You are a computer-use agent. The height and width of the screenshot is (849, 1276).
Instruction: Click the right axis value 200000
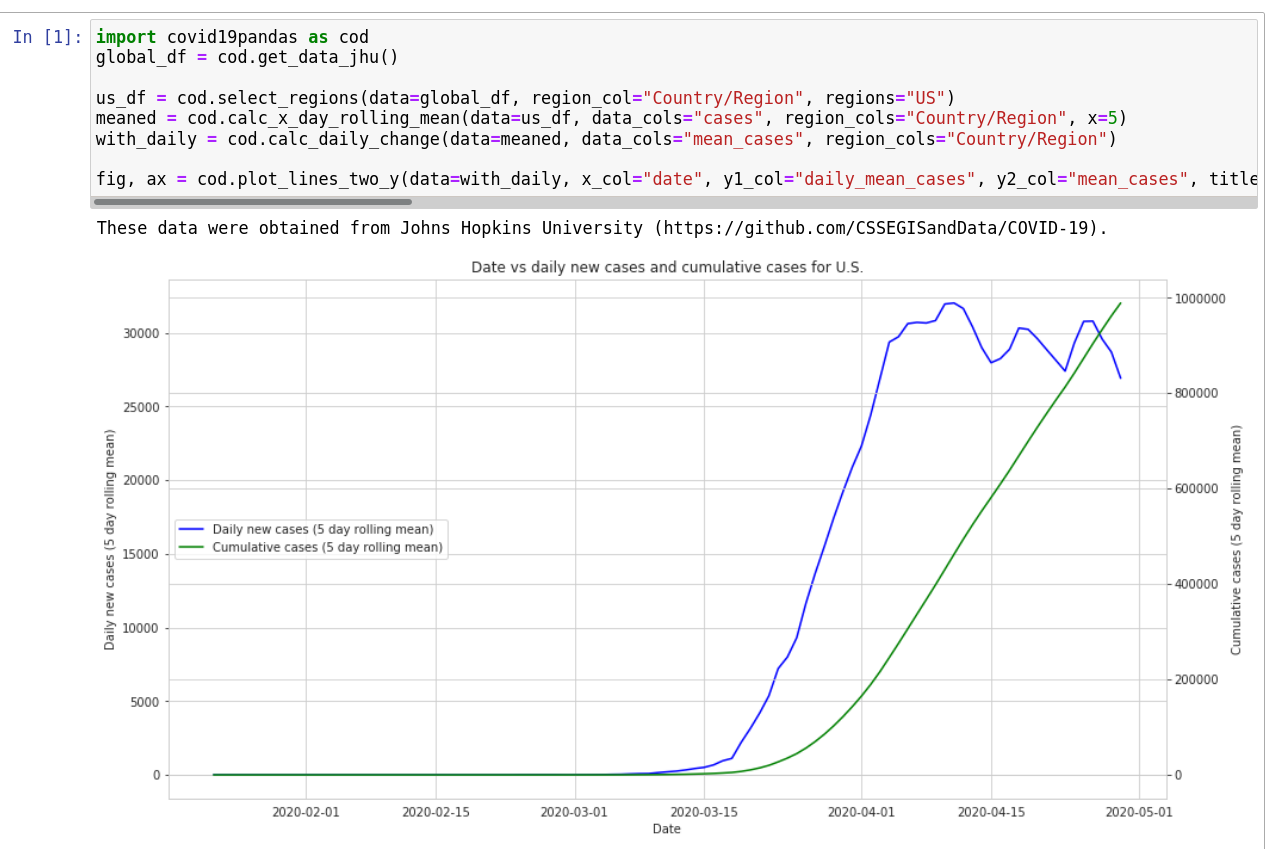point(1197,679)
